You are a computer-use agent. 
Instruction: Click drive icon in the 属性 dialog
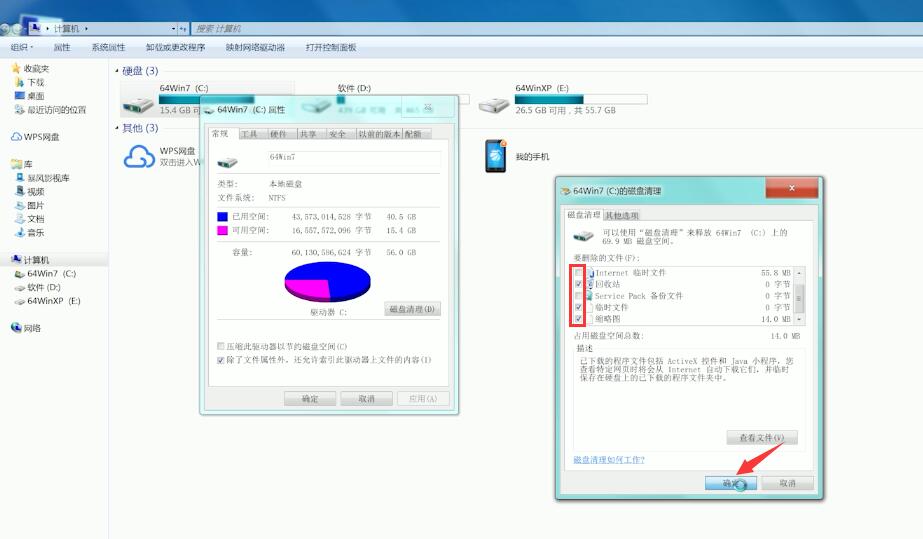[227, 162]
